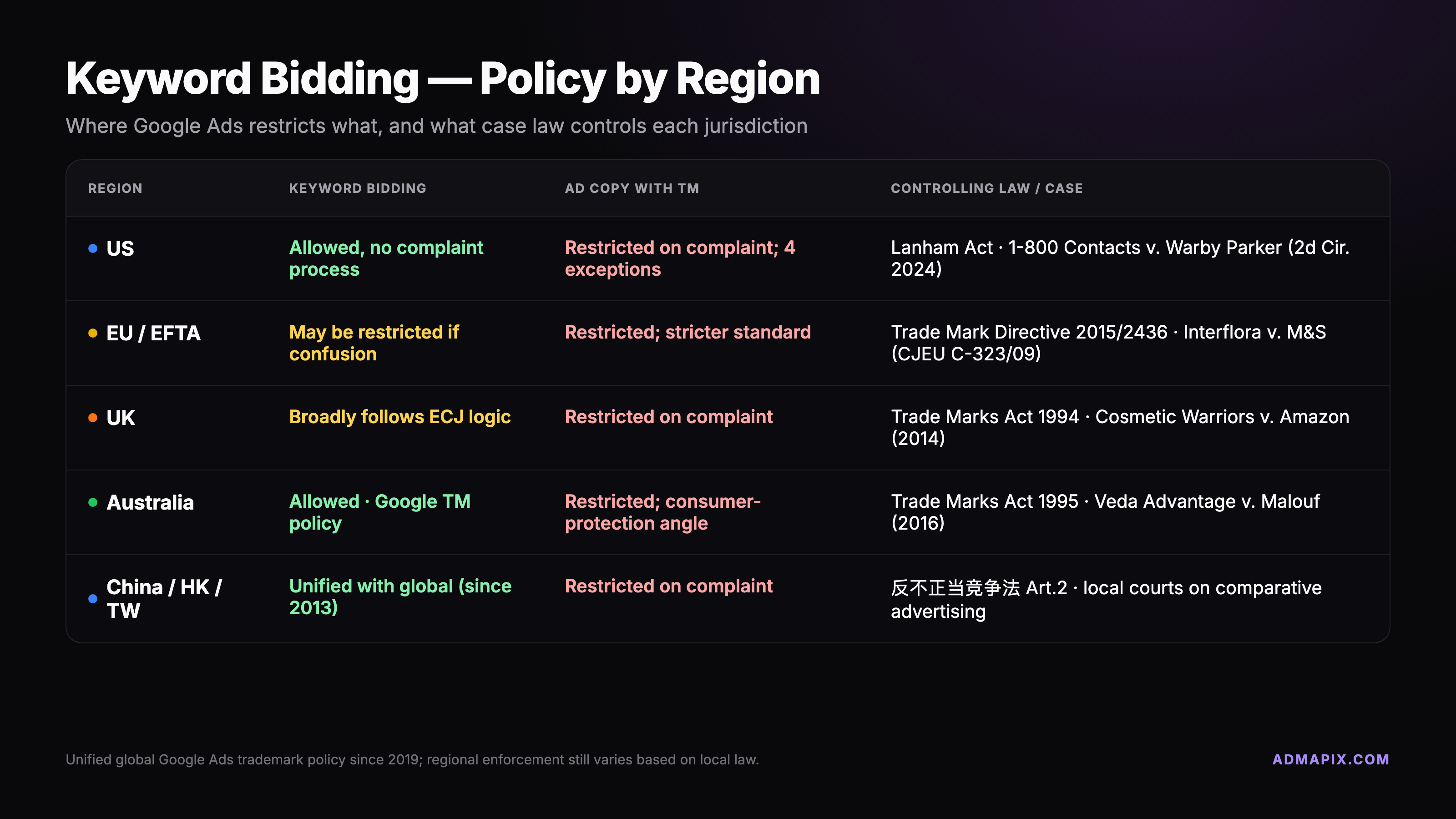Screen dimensions: 1456x819
Task: Click 'May be restricted if confusion' cell
Action: pyautogui.click(x=374, y=343)
